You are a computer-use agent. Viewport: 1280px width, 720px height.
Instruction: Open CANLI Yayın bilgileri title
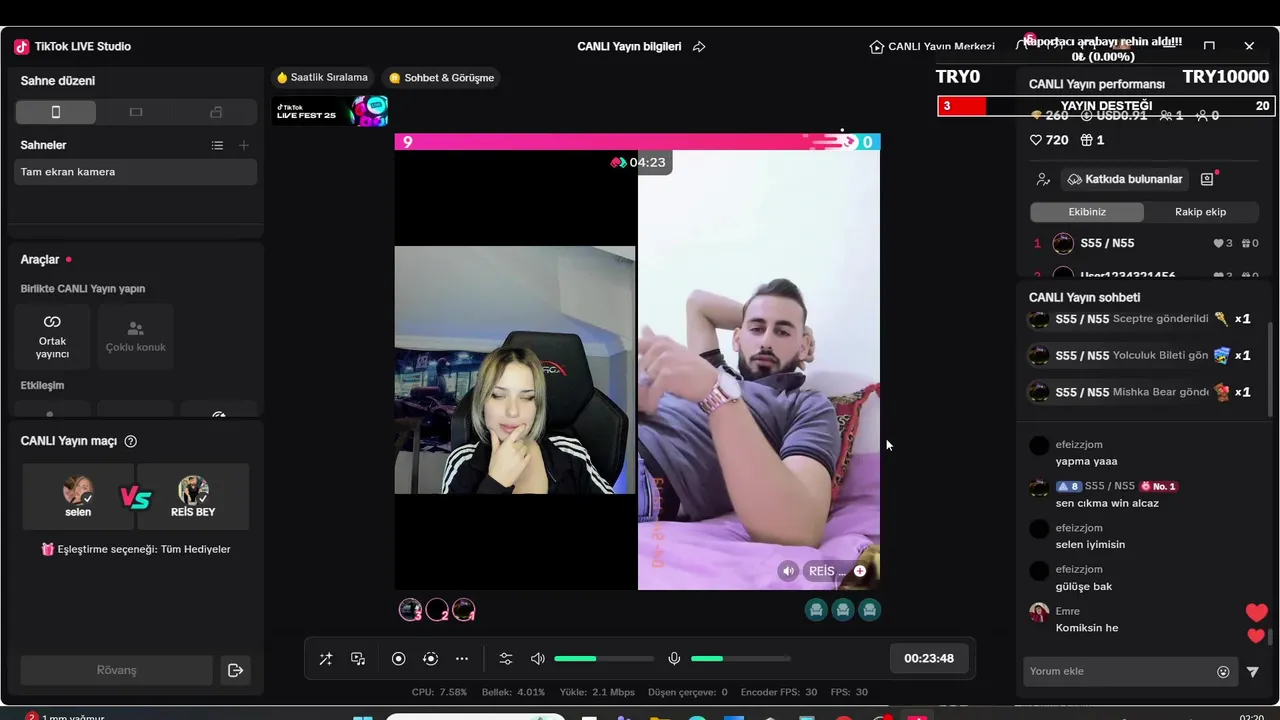(629, 47)
